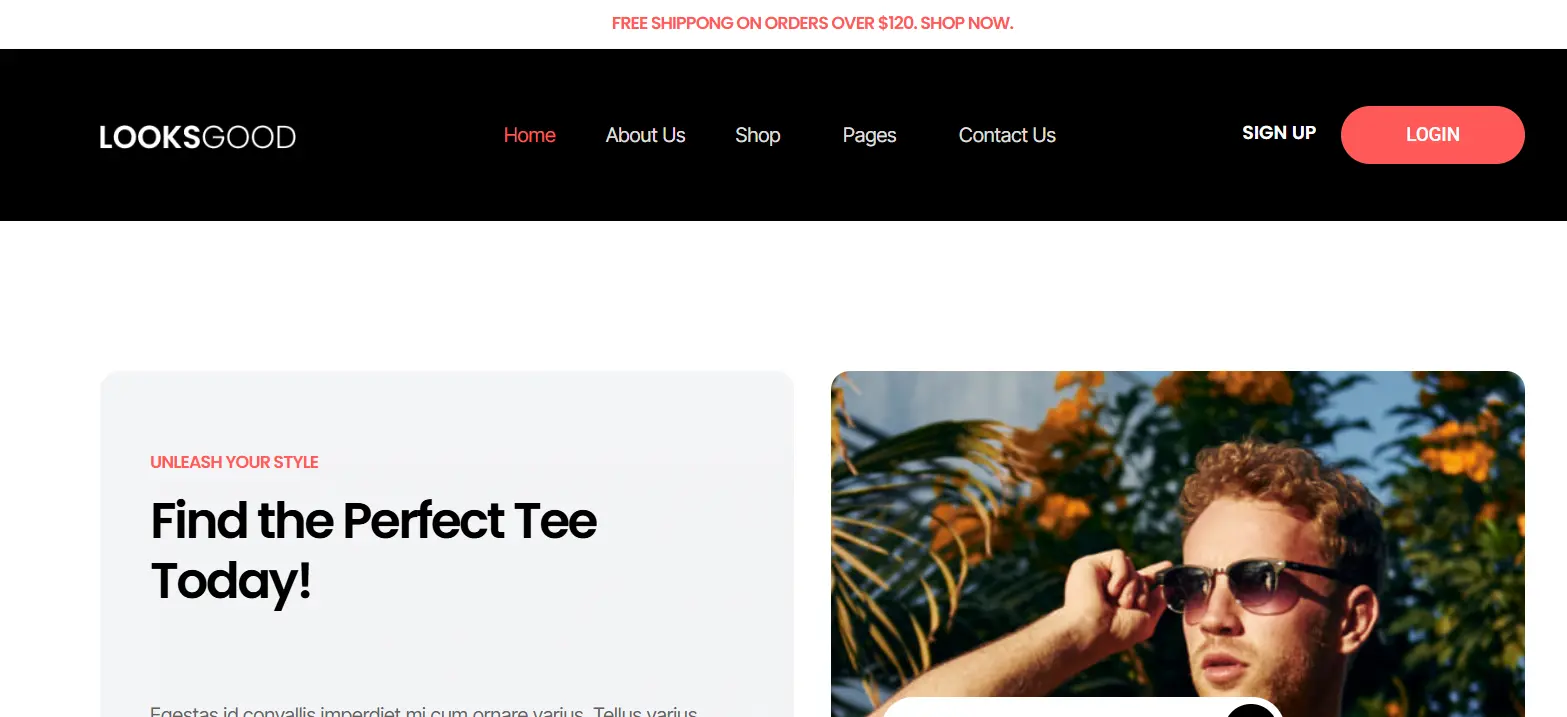Screen dimensions: 1567x717
Task: Click the hero photo of the man
Action: pyautogui.click(x=1177, y=544)
